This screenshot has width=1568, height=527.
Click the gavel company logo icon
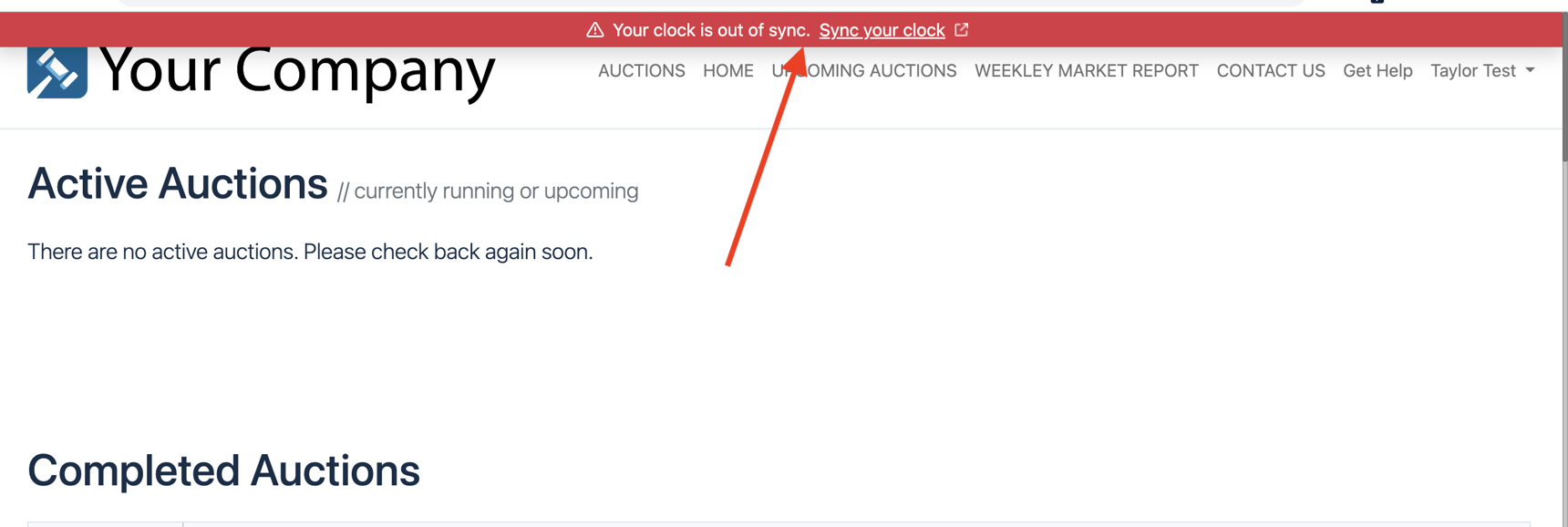tap(57, 72)
